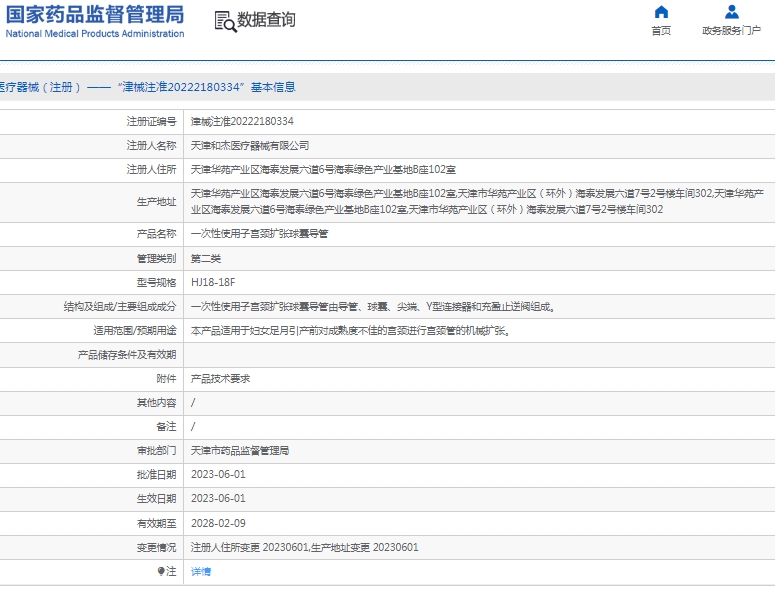
Task: Click the 备注 row label
Action: tap(166, 427)
